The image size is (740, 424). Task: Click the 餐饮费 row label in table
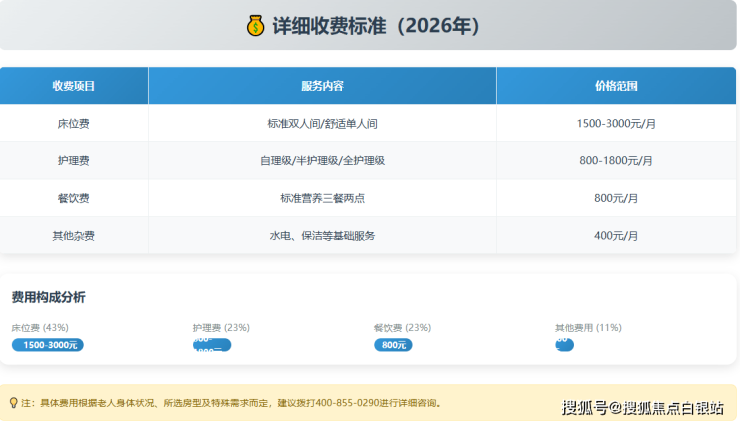tap(74, 198)
